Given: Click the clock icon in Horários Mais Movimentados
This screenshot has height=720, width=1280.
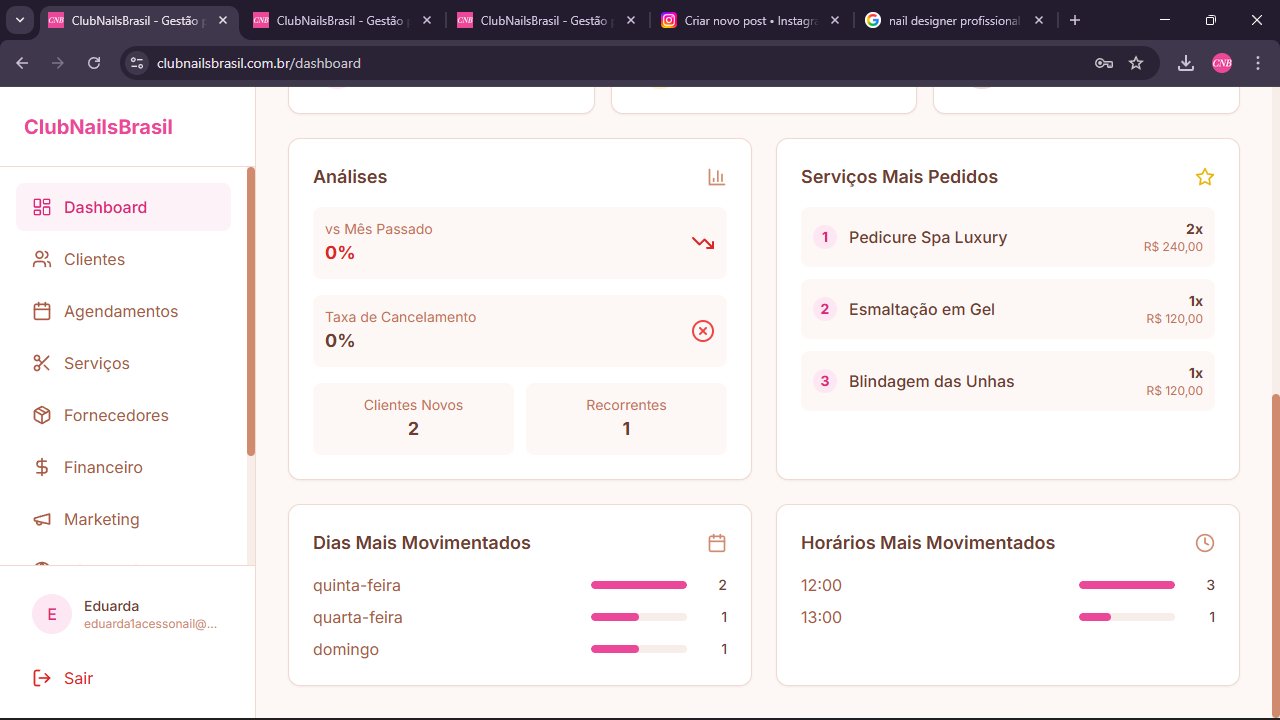Looking at the screenshot, I should click(1204, 543).
